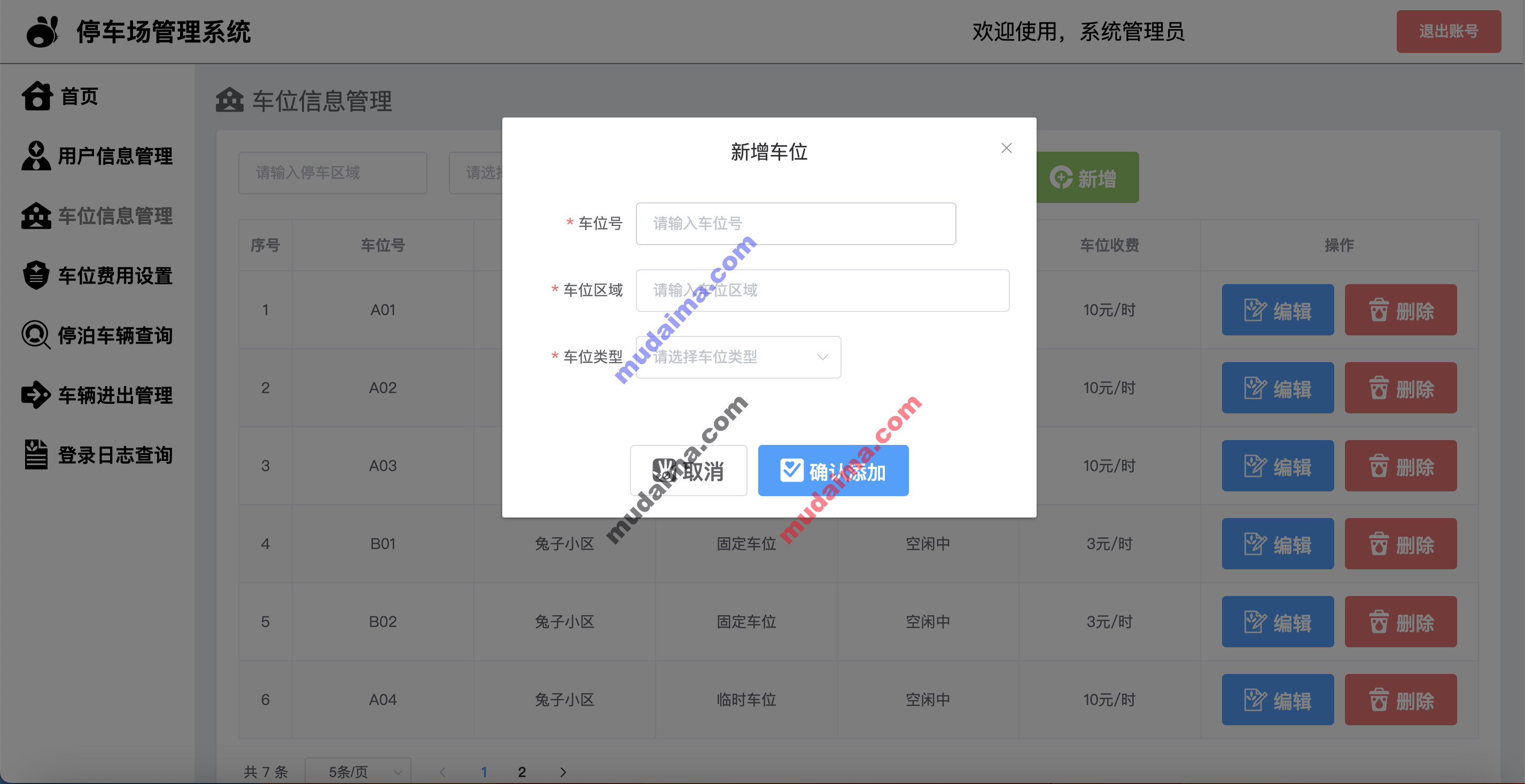Click the rabbit logo icon in header

pos(43,32)
